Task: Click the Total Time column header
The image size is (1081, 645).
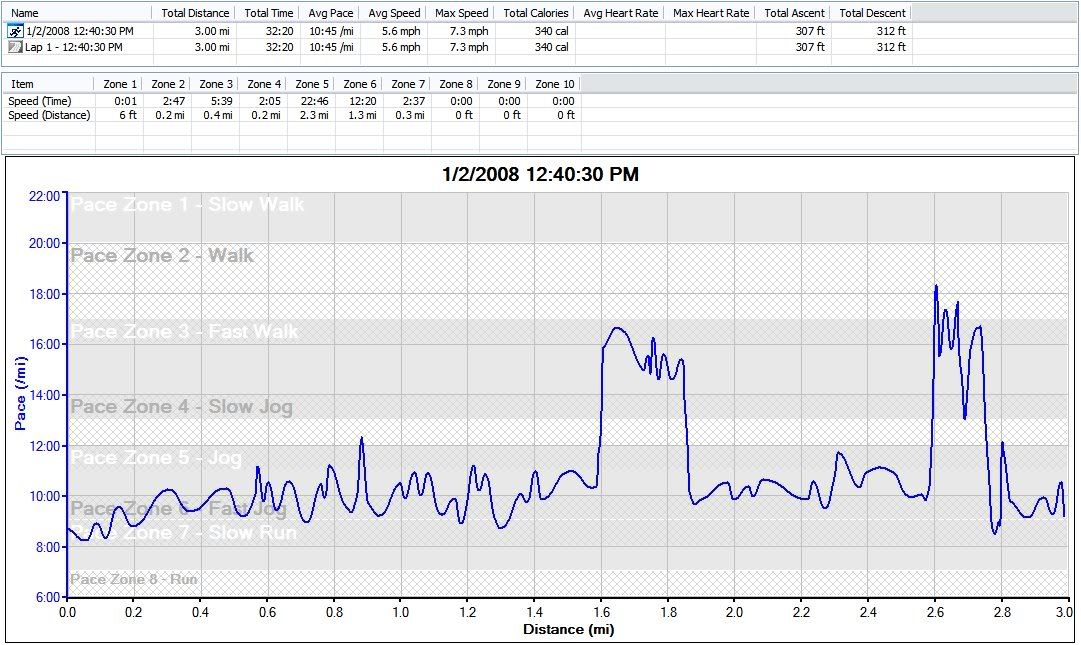Action: (269, 13)
